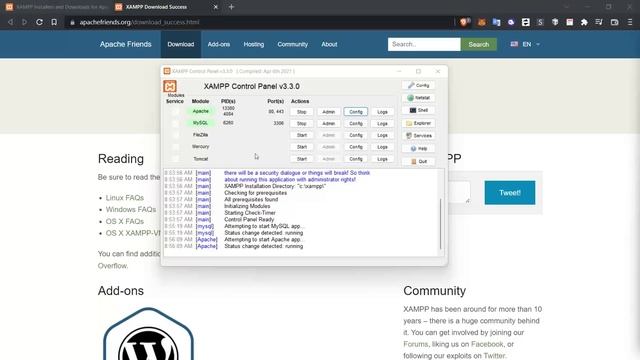Bookmark this page
Viewport: 640px width, 360px height.
(x=54, y=22)
